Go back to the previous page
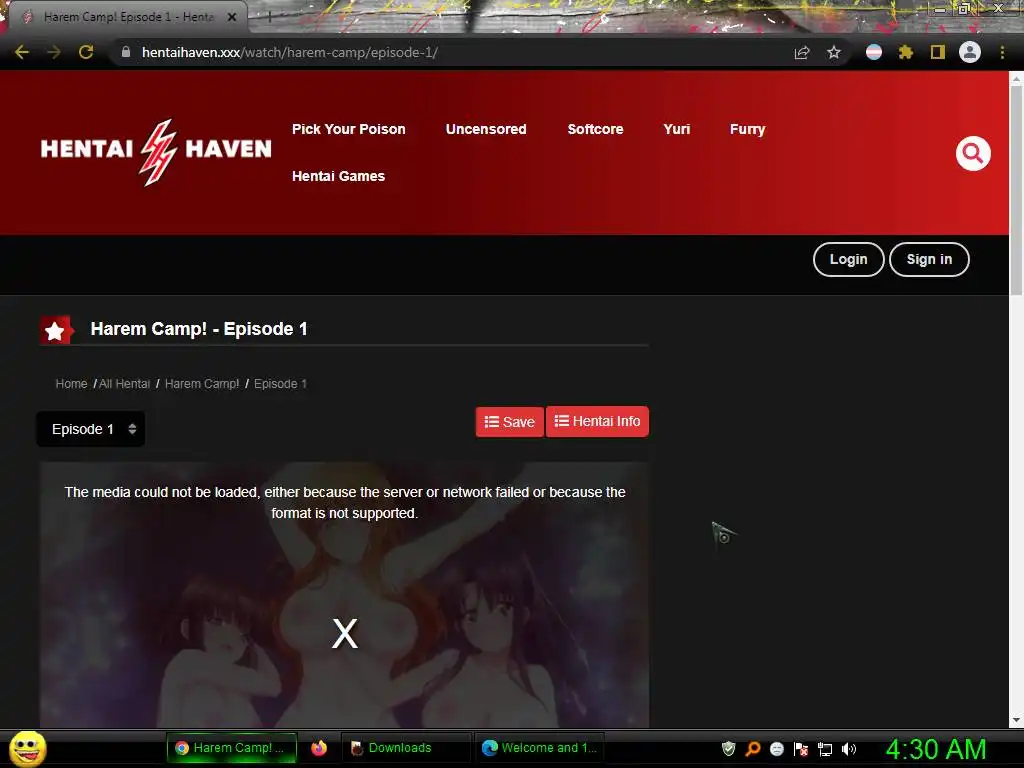 coord(22,52)
